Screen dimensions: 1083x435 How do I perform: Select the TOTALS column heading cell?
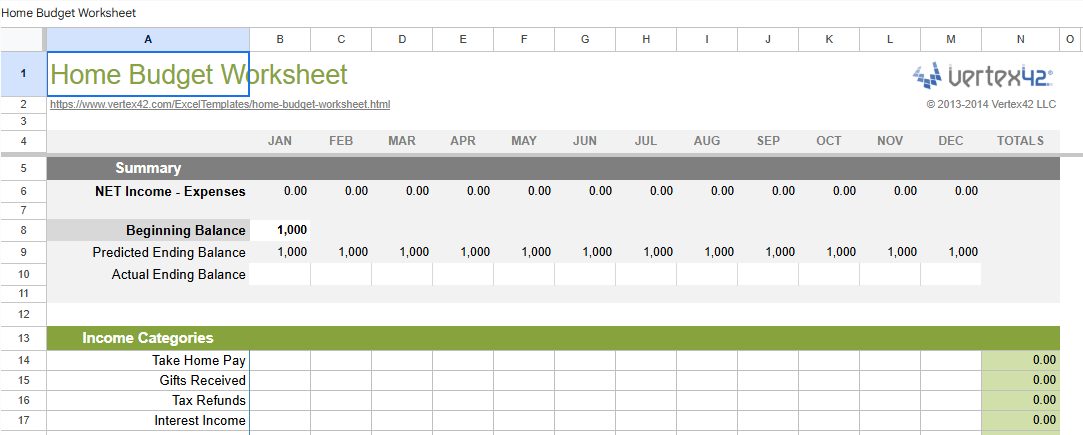1020,141
